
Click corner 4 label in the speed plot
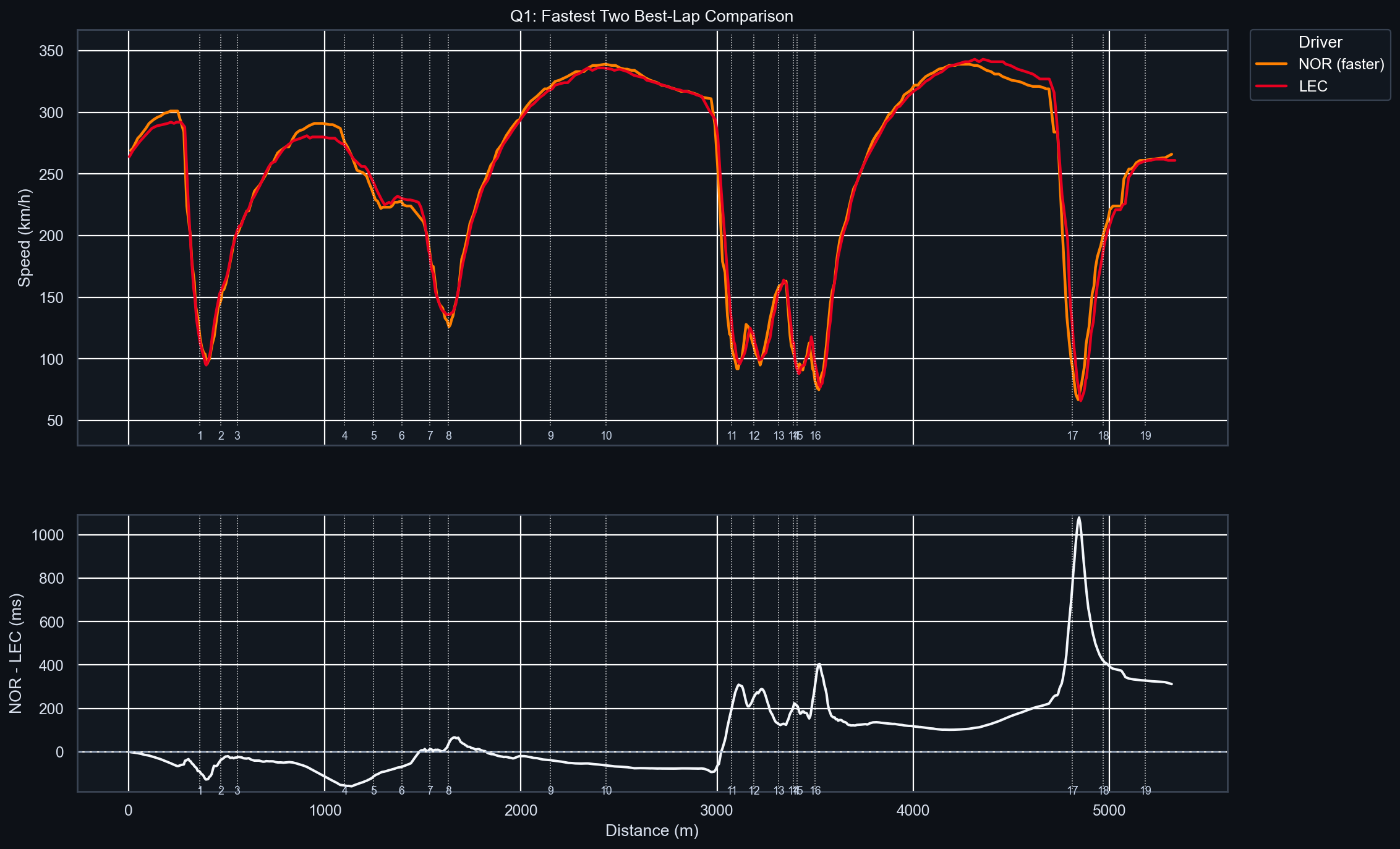point(344,435)
